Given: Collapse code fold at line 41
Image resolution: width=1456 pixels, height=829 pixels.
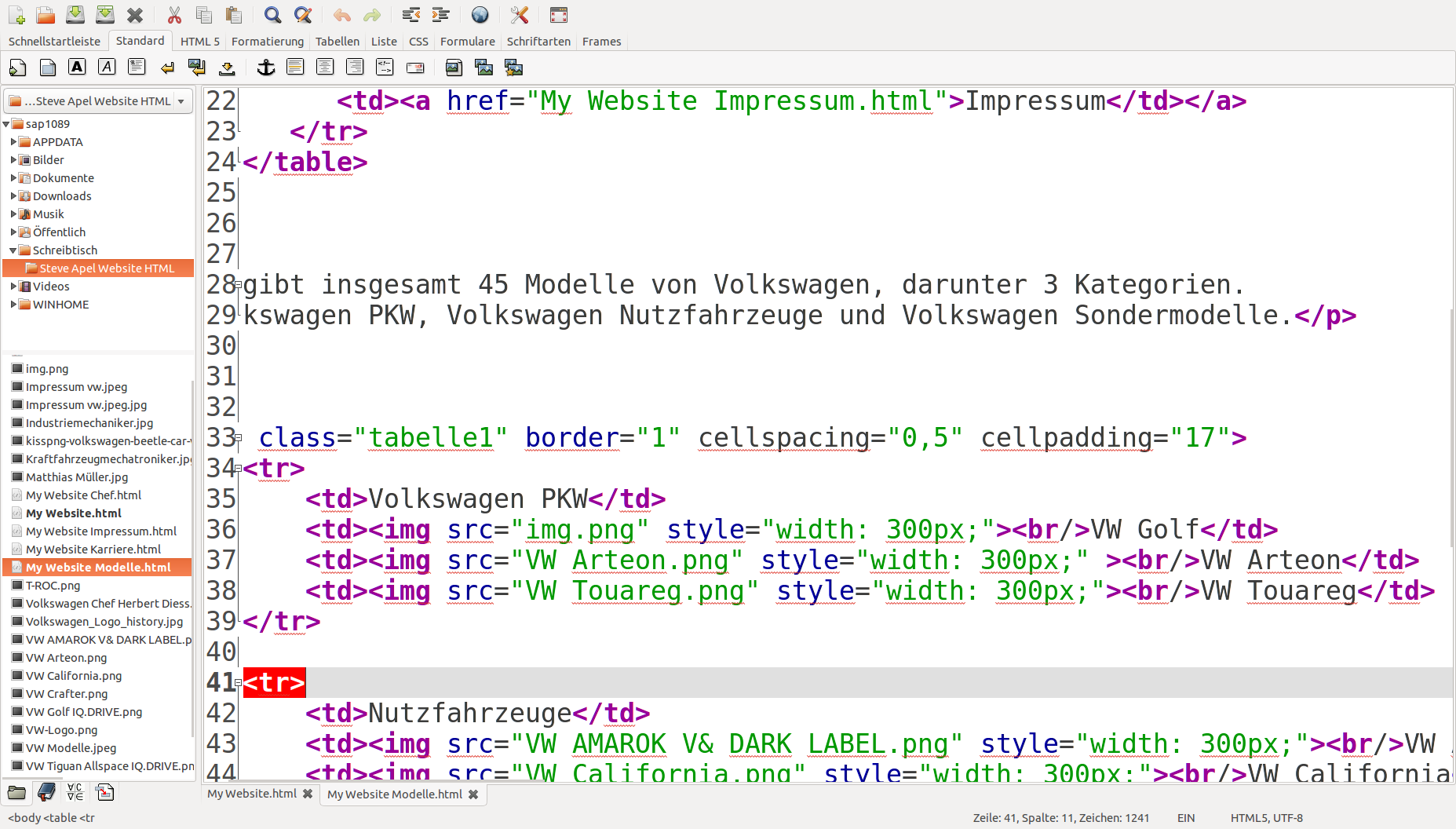Looking at the screenshot, I should [x=239, y=683].
